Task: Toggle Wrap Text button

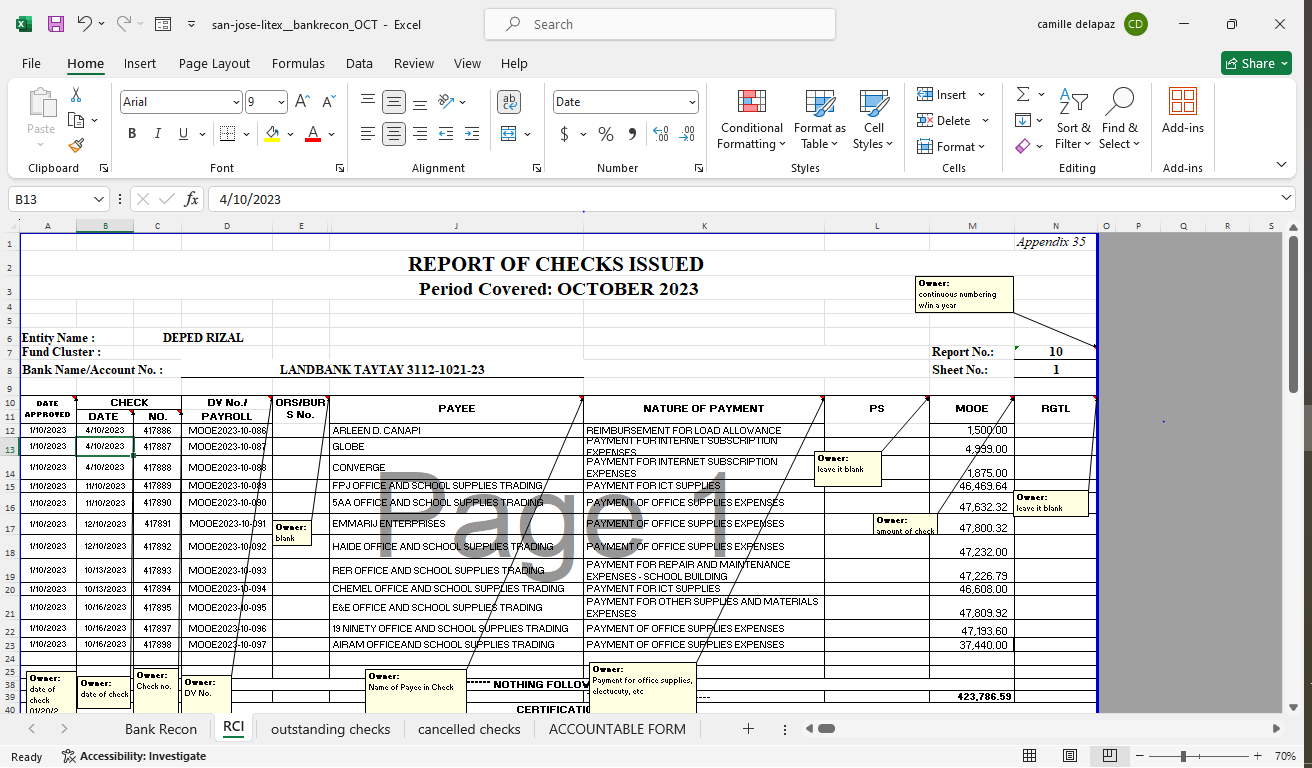Action: pyautogui.click(x=509, y=102)
